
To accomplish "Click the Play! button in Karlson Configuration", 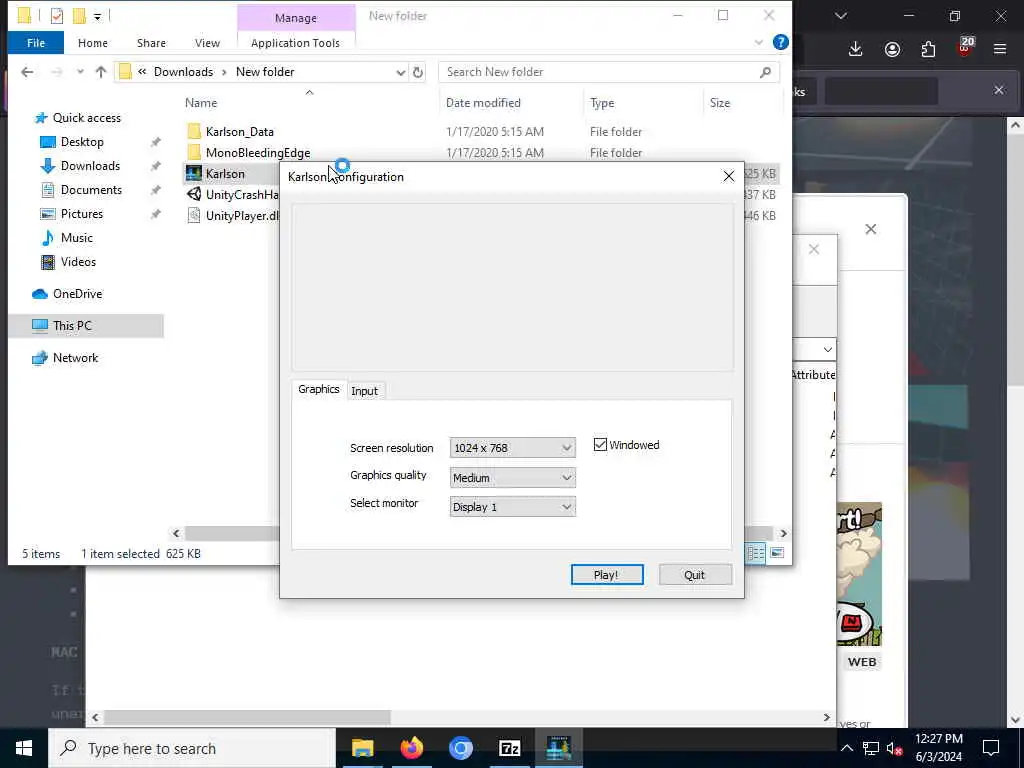I will pyautogui.click(x=607, y=575).
